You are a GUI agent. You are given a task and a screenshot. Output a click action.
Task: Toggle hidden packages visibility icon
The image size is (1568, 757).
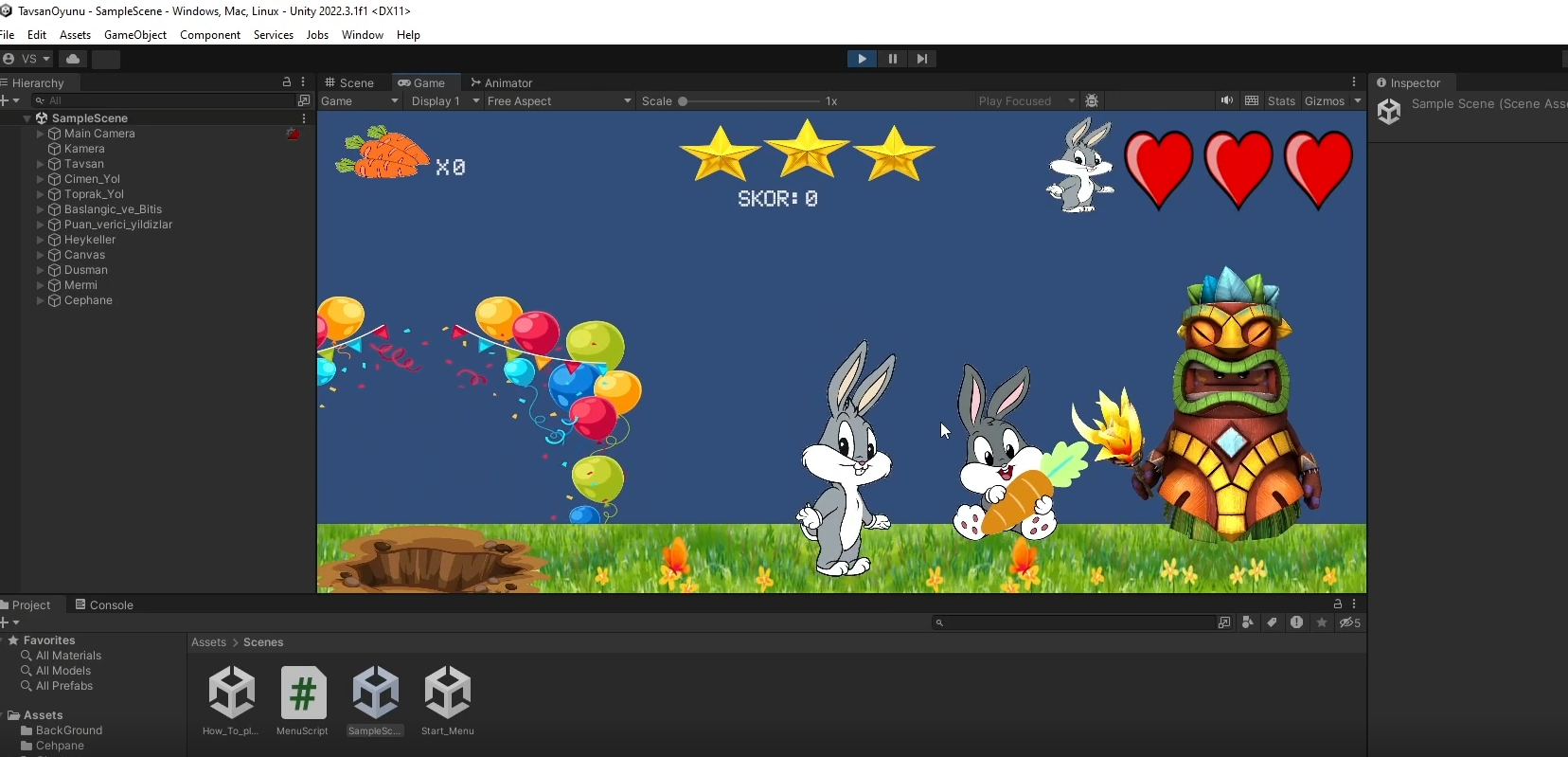click(x=1350, y=622)
